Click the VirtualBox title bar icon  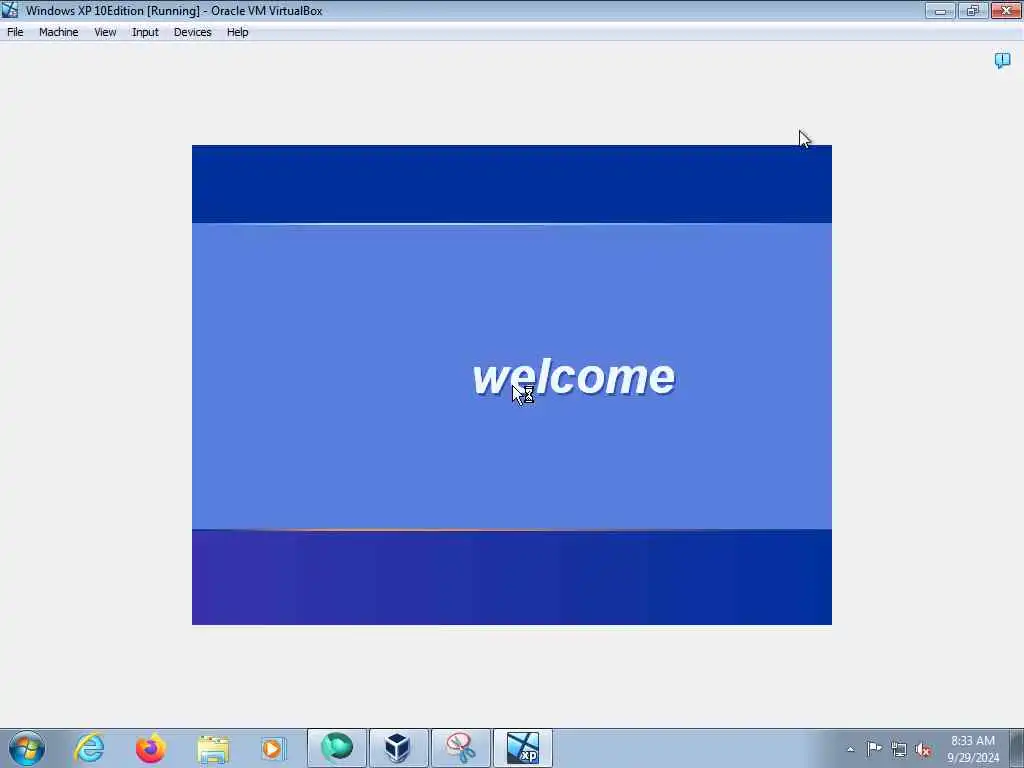coord(10,10)
